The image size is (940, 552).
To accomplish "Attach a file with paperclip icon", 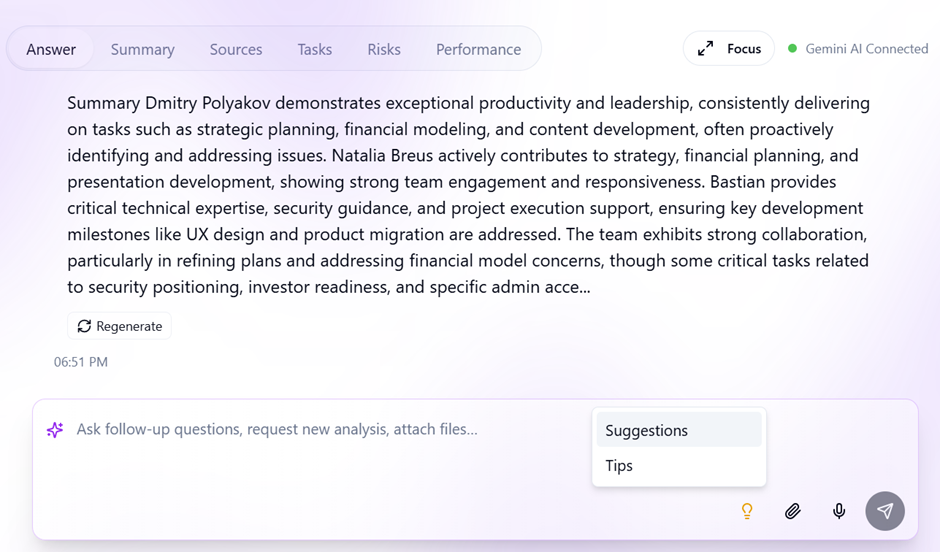I will (793, 511).
